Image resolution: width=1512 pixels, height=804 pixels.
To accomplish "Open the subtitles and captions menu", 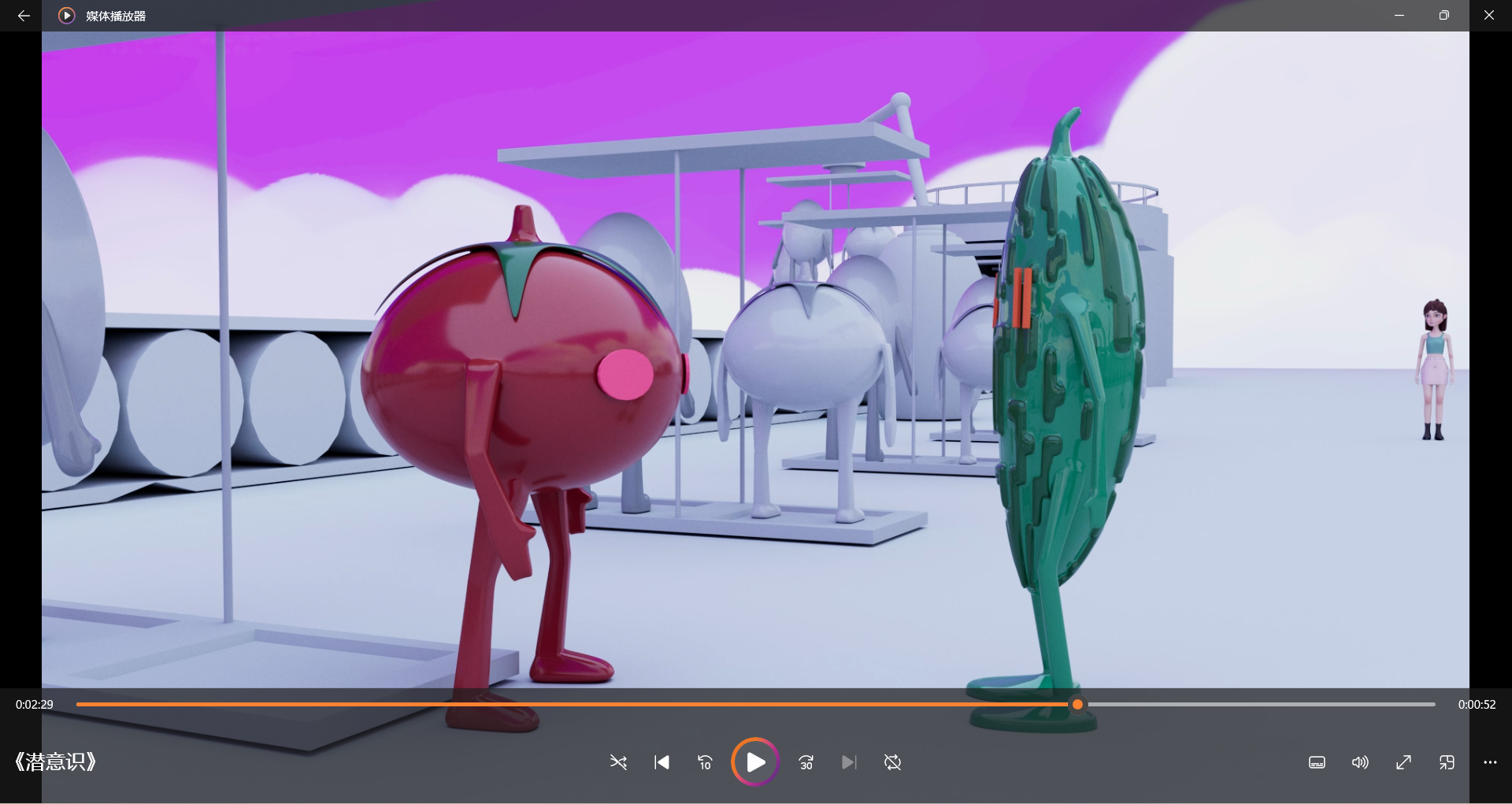I will [1317, 762].
